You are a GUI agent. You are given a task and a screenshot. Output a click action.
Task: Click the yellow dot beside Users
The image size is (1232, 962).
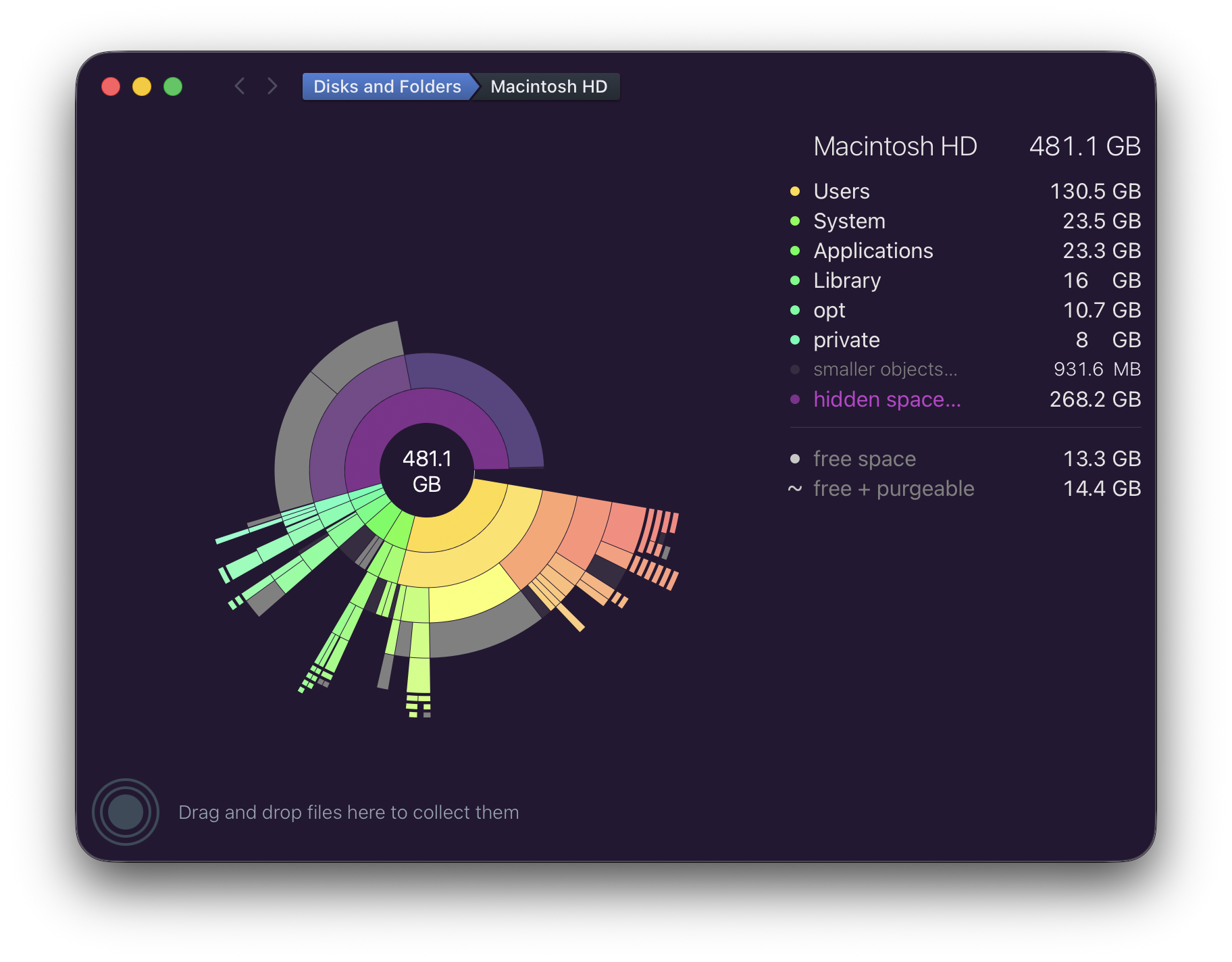pyautogui.click(x=795, y=191)
